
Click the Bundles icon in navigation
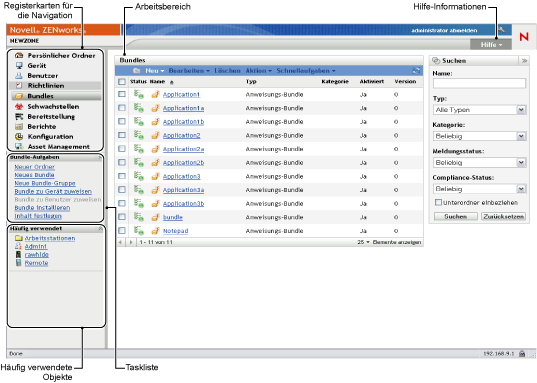(x=19, y=96)
